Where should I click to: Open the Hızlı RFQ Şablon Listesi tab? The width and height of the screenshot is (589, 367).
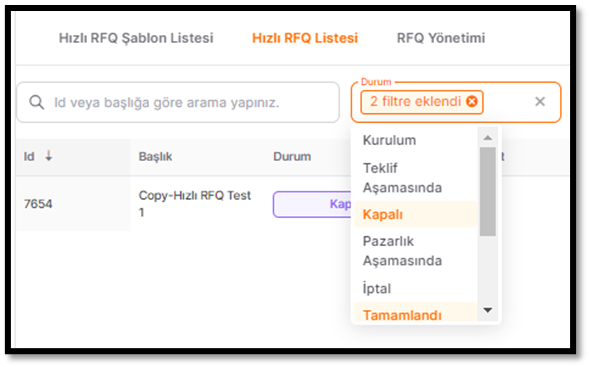[136, 38]
